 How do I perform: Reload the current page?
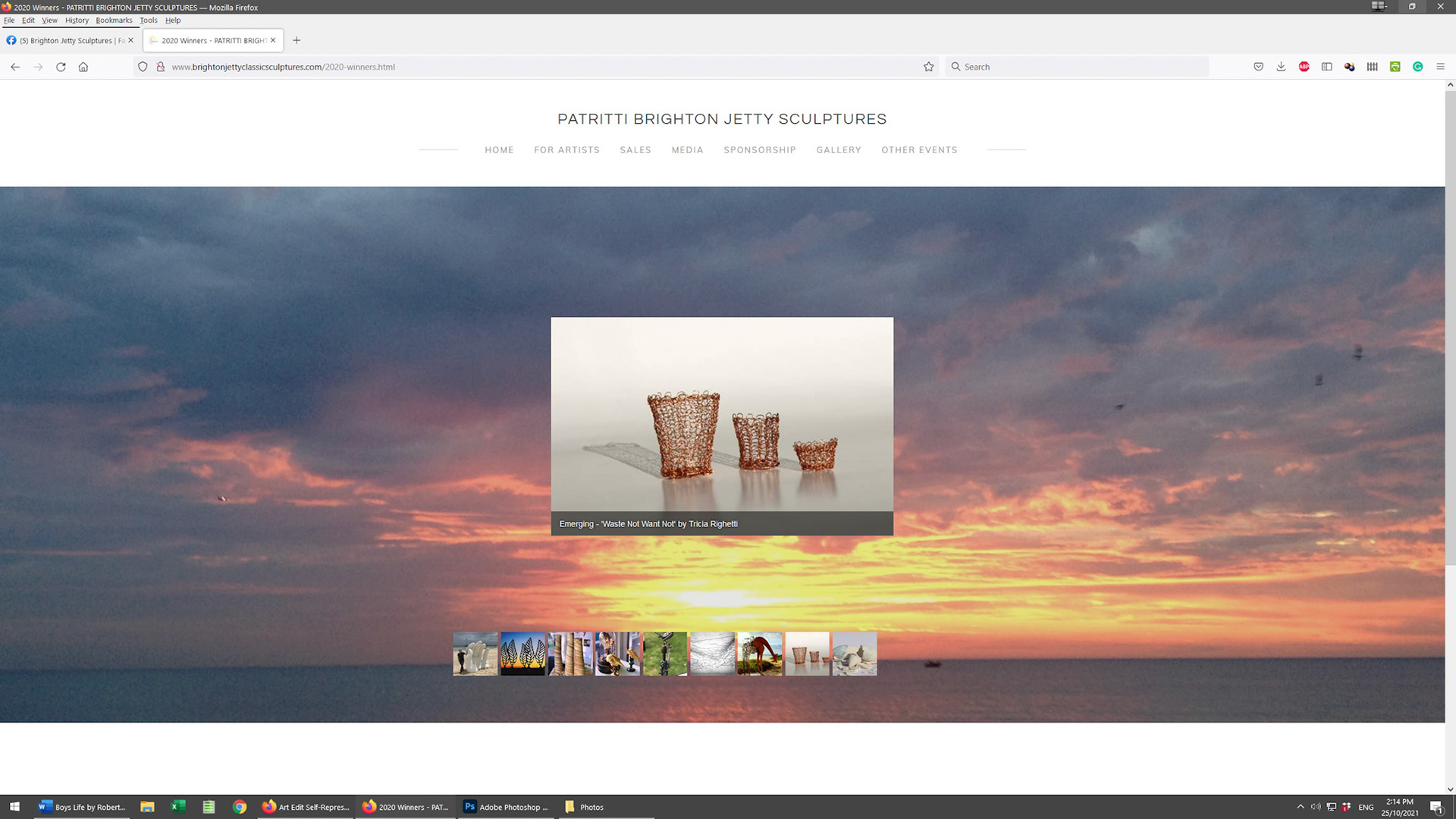pos(61,67)
